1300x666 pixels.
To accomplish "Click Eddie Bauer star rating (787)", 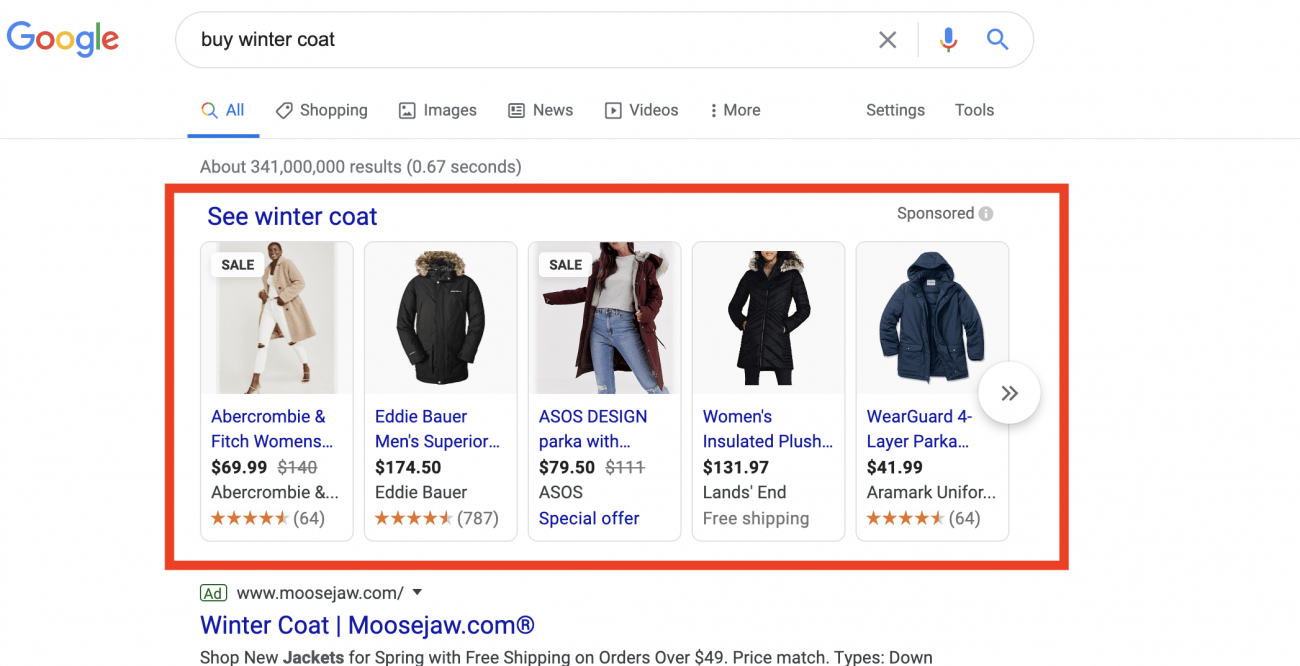I will point(437,518).
